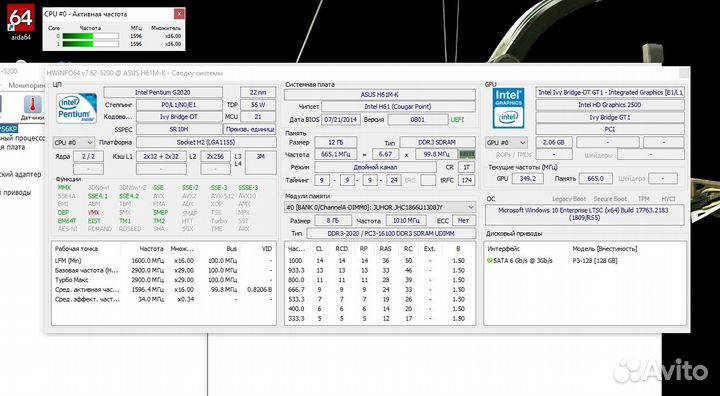Click the 665.1 МГц memory frequency field
The width and height of the screenshot is (720, 396).
tap(336, 154)
